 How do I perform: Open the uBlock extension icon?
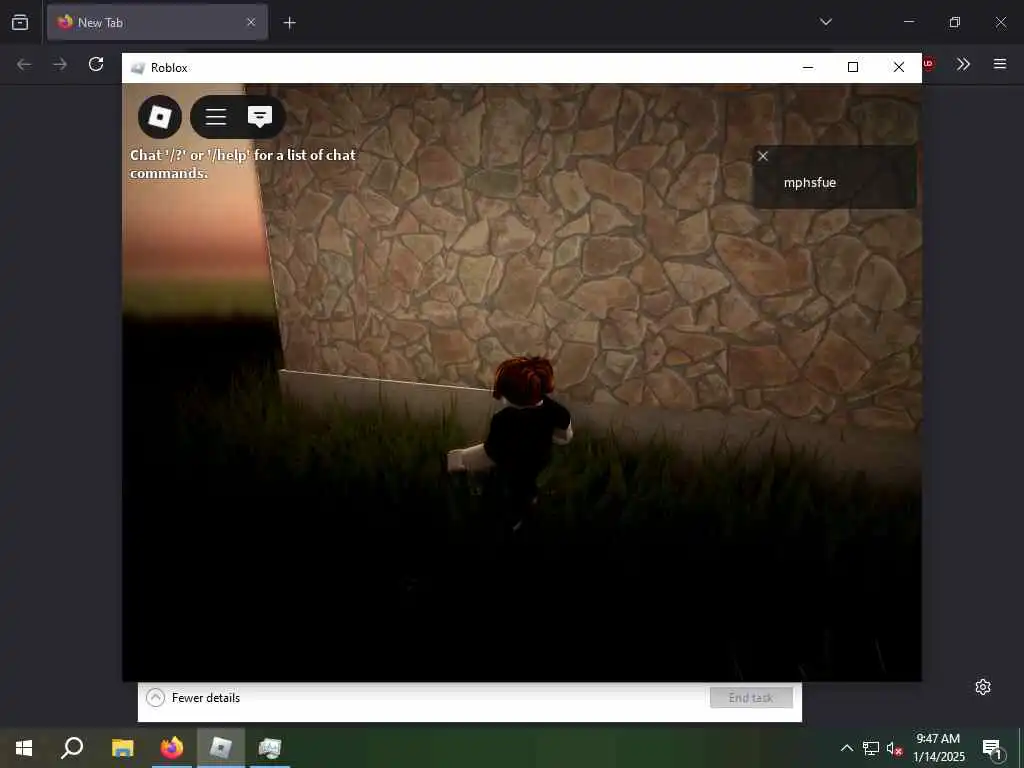click(x=929, y=64)
